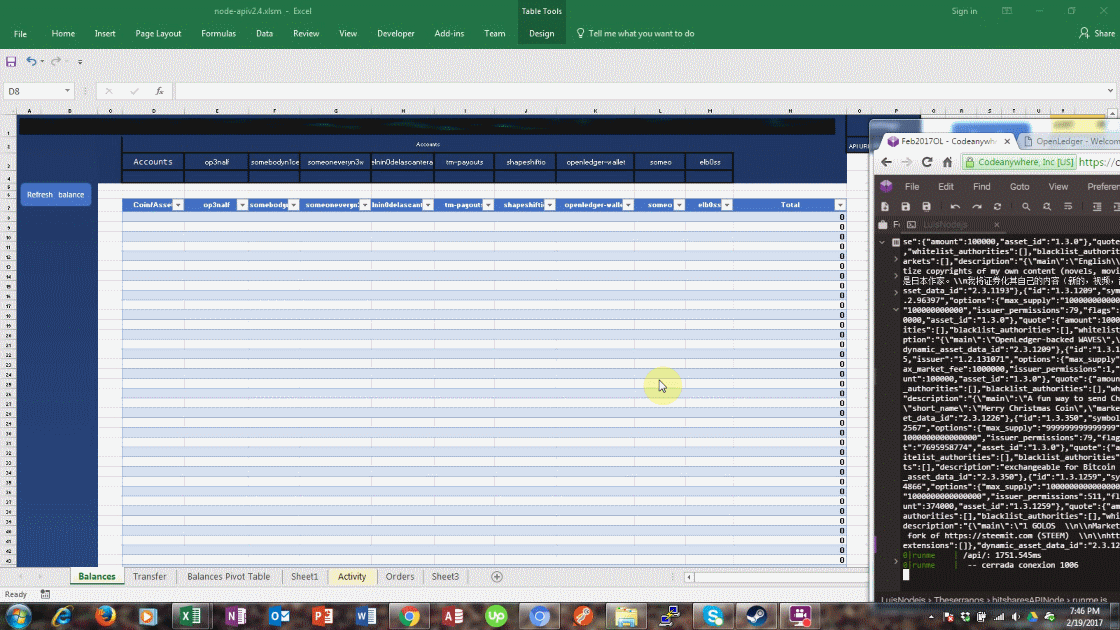Open the Formulas ribbon tab
This screenshot has width=1120, height=630.
click(219, 34)
